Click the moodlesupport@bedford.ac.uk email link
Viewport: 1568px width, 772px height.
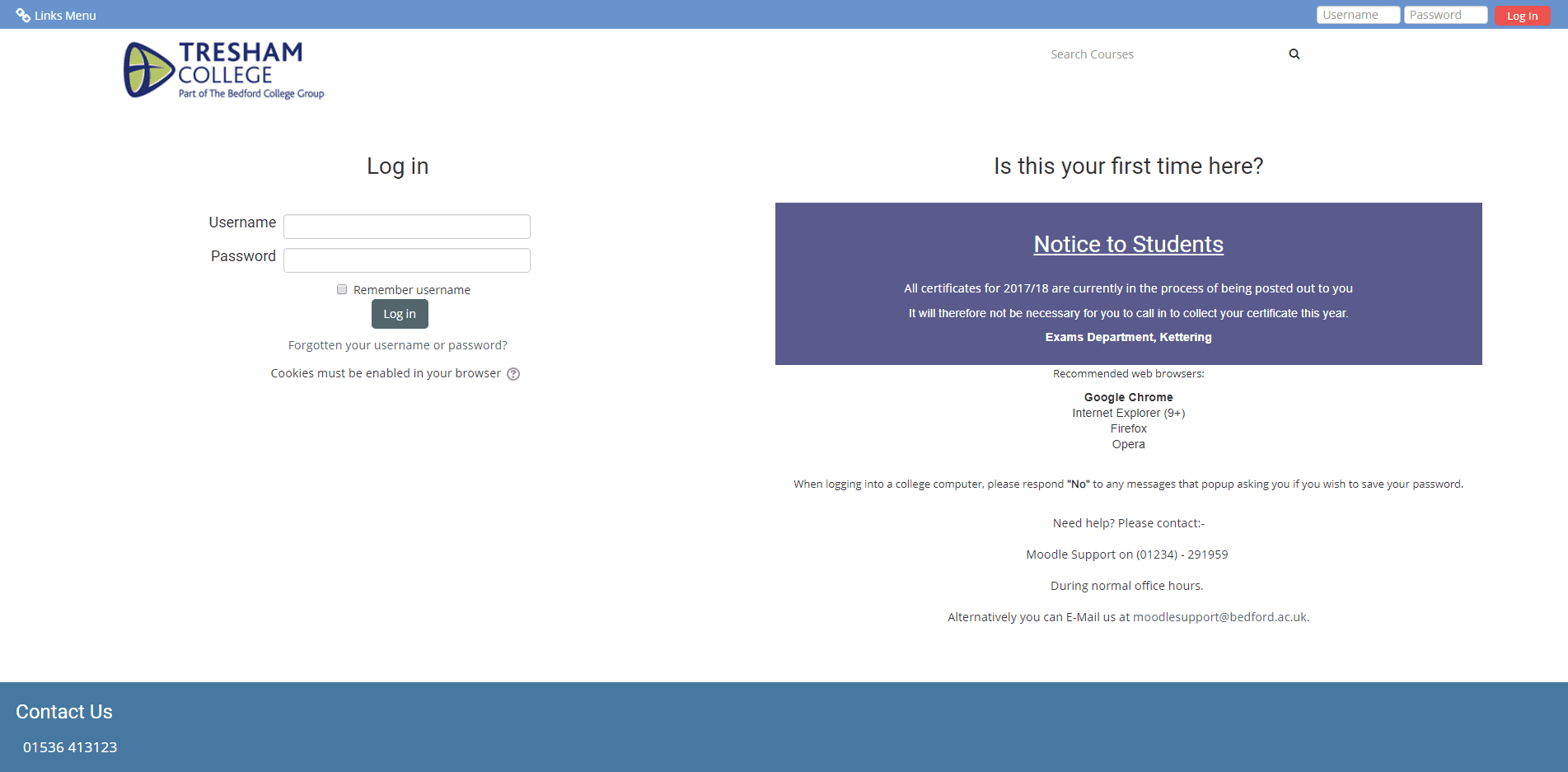click(x=1219, y=617)
